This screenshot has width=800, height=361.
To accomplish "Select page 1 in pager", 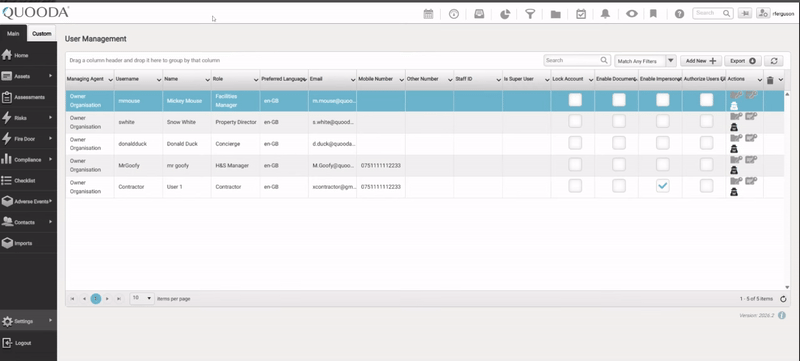I will (x=95, y=299).
